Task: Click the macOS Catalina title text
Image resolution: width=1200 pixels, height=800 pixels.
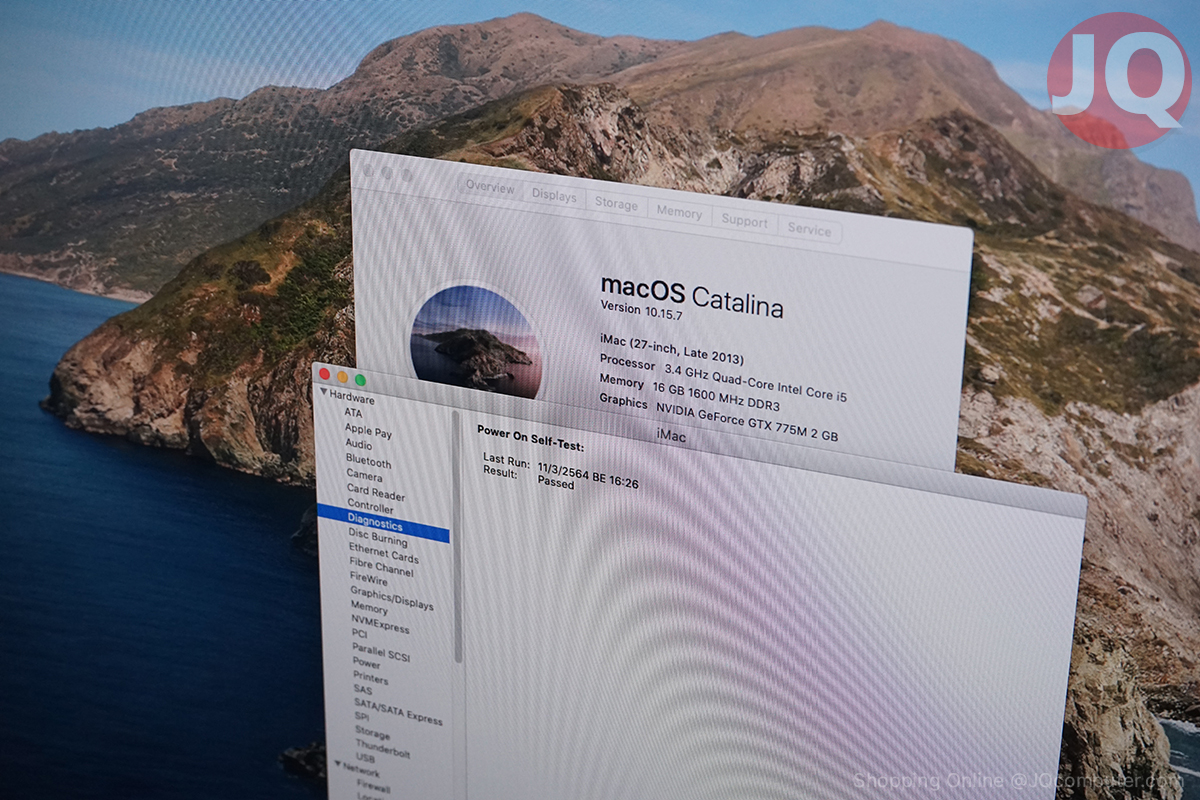Action: 692,296
